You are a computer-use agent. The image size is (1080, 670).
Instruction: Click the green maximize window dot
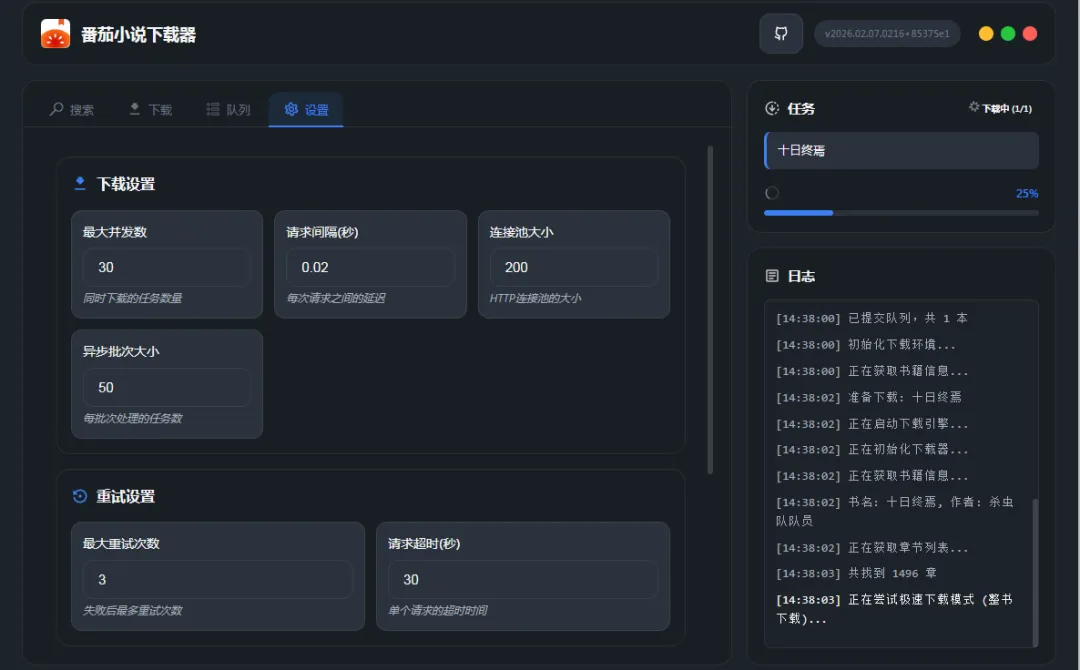pos(1008,34)
